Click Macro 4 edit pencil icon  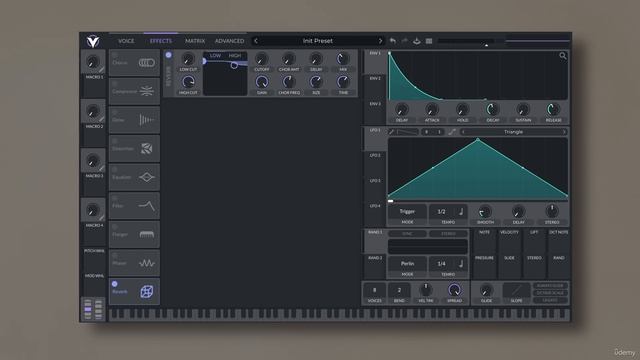click(101, 218)
